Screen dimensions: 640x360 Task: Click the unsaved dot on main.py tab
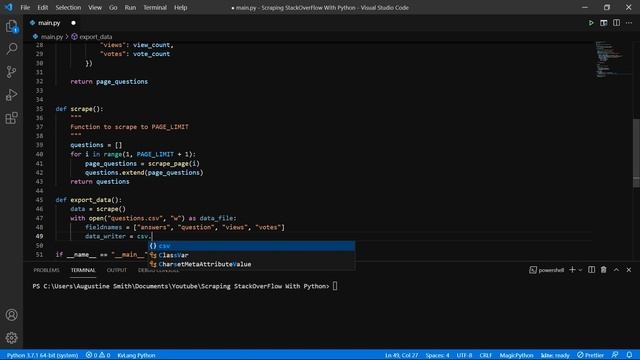(73, 23)
